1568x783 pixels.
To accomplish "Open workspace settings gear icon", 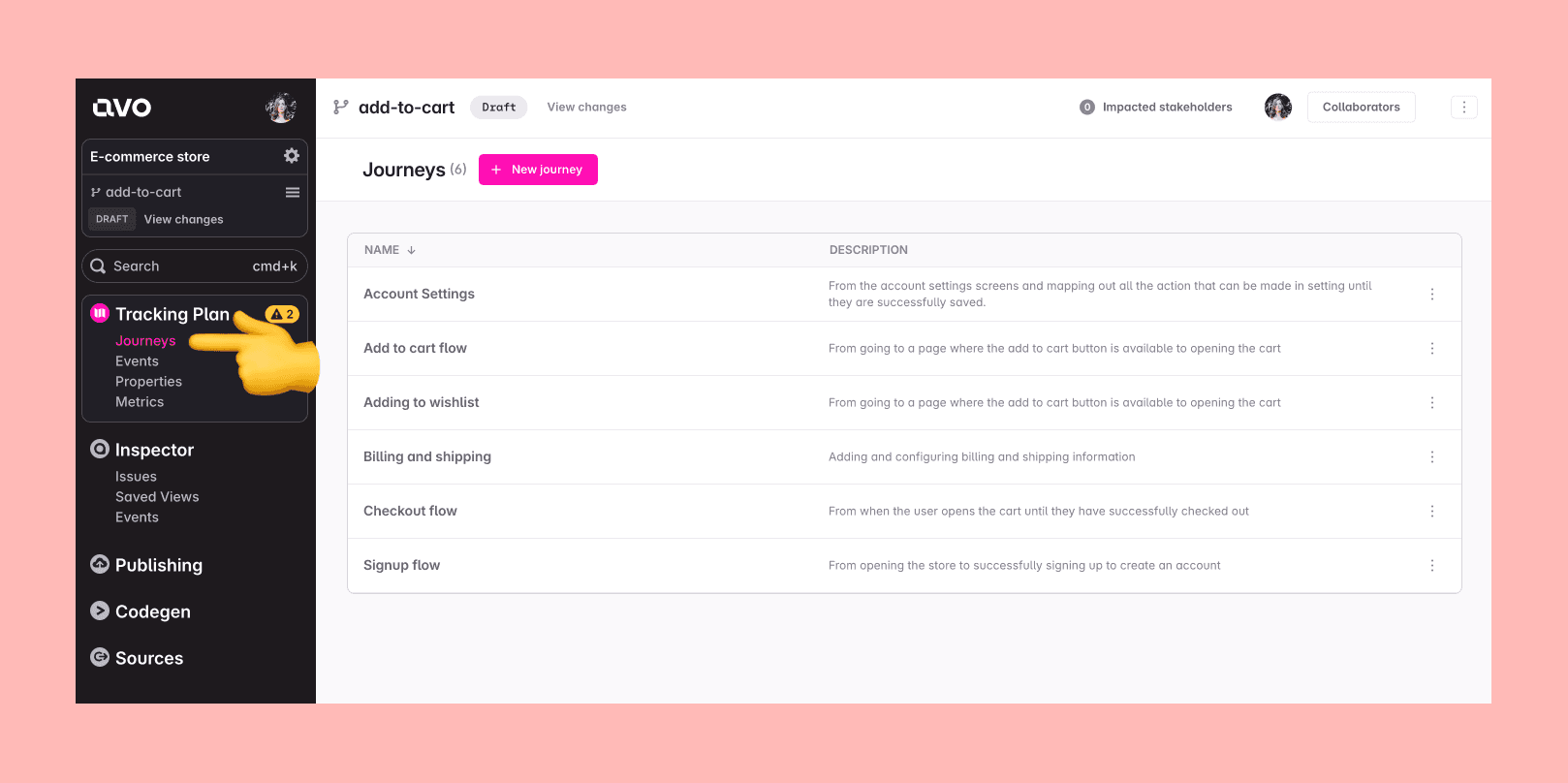I will [x=291, y=156].
